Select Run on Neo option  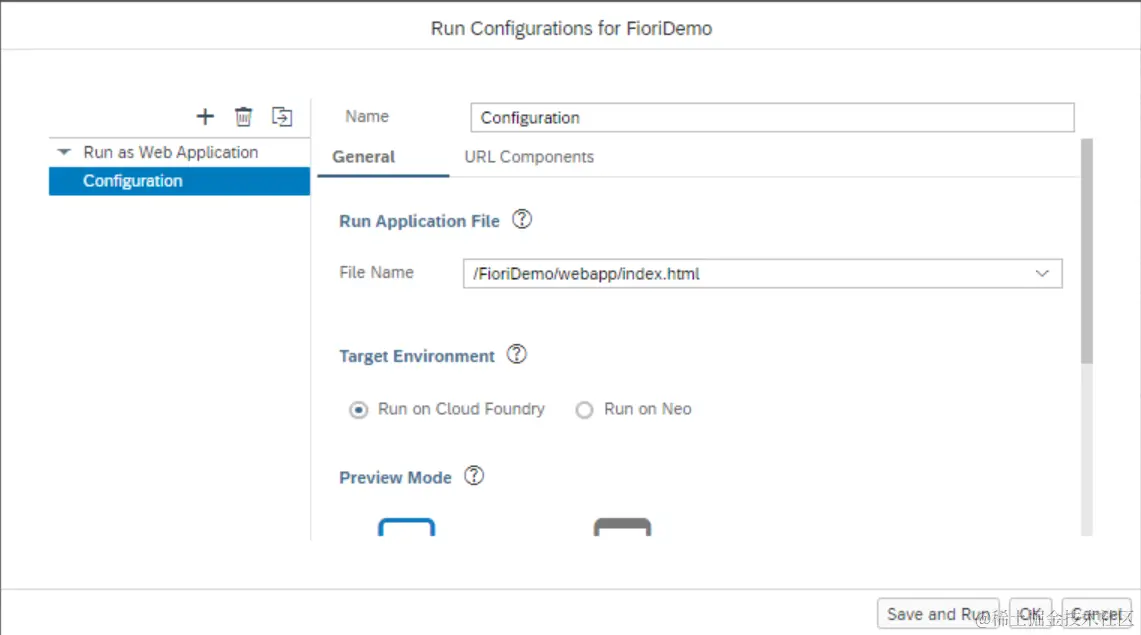click(x=585, y=410)
